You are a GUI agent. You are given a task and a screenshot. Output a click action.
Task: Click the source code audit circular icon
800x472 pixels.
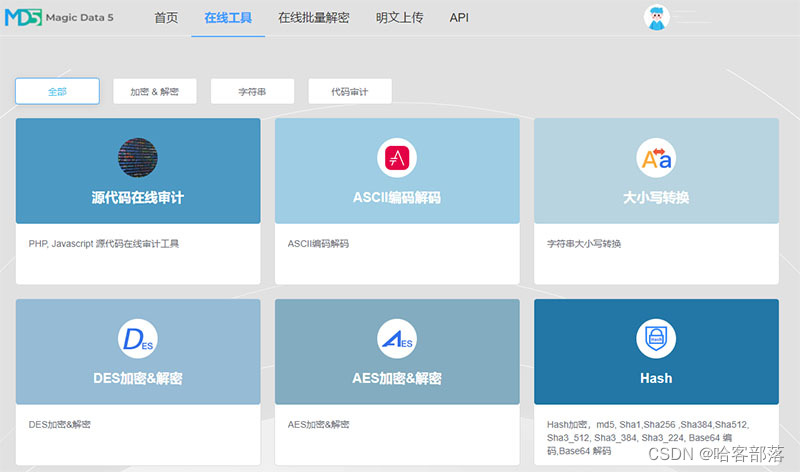(x=138, y=158)
